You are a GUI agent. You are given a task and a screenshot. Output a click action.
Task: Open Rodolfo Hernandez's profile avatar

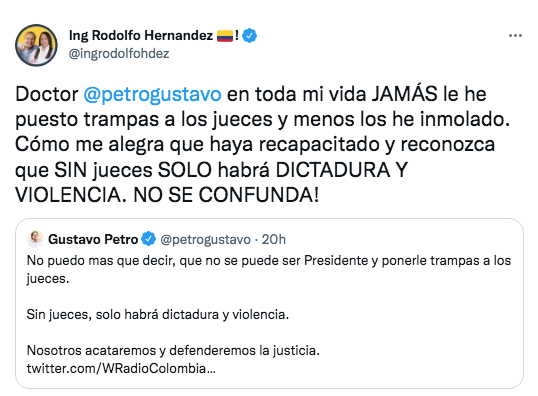coord(36,45)
